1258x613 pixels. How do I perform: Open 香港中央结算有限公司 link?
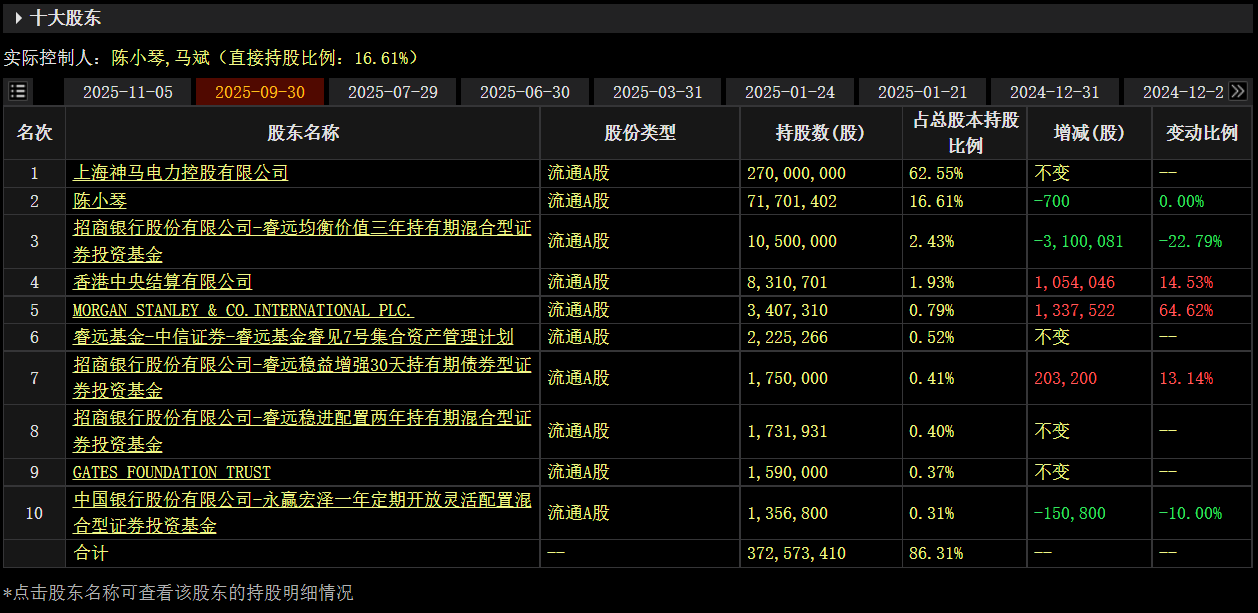tap(162, 282)
